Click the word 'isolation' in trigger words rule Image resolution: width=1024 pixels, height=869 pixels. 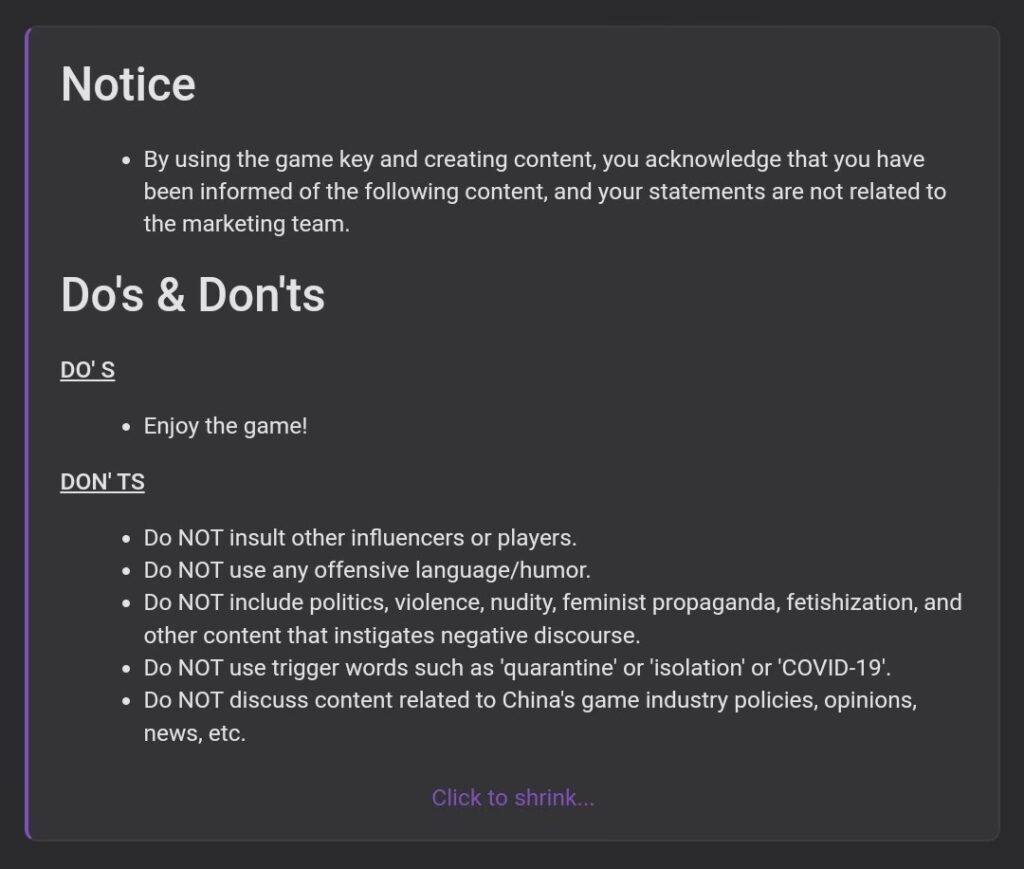(x=697, y=667)
